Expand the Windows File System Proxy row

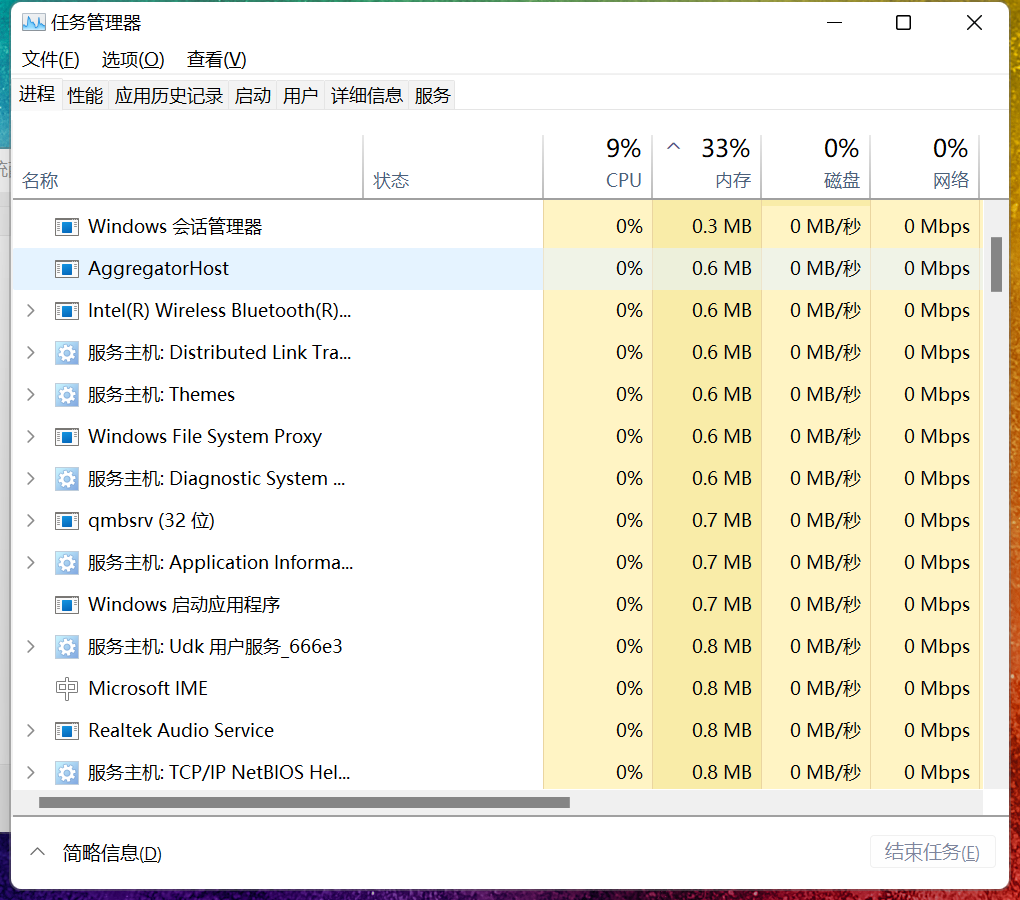coord(31,437)
